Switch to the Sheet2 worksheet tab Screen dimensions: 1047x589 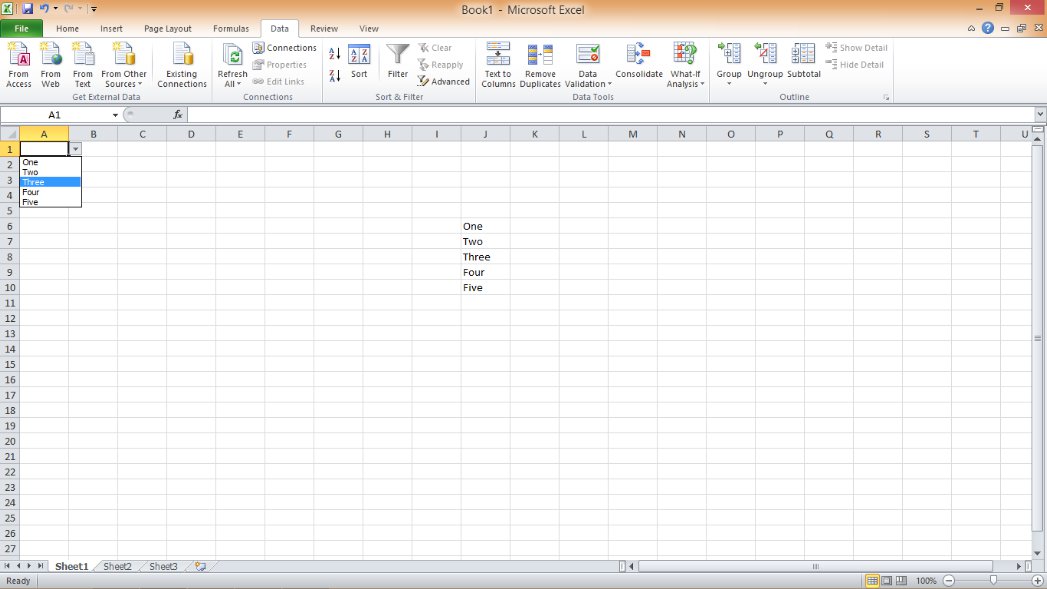pos(117,566)
